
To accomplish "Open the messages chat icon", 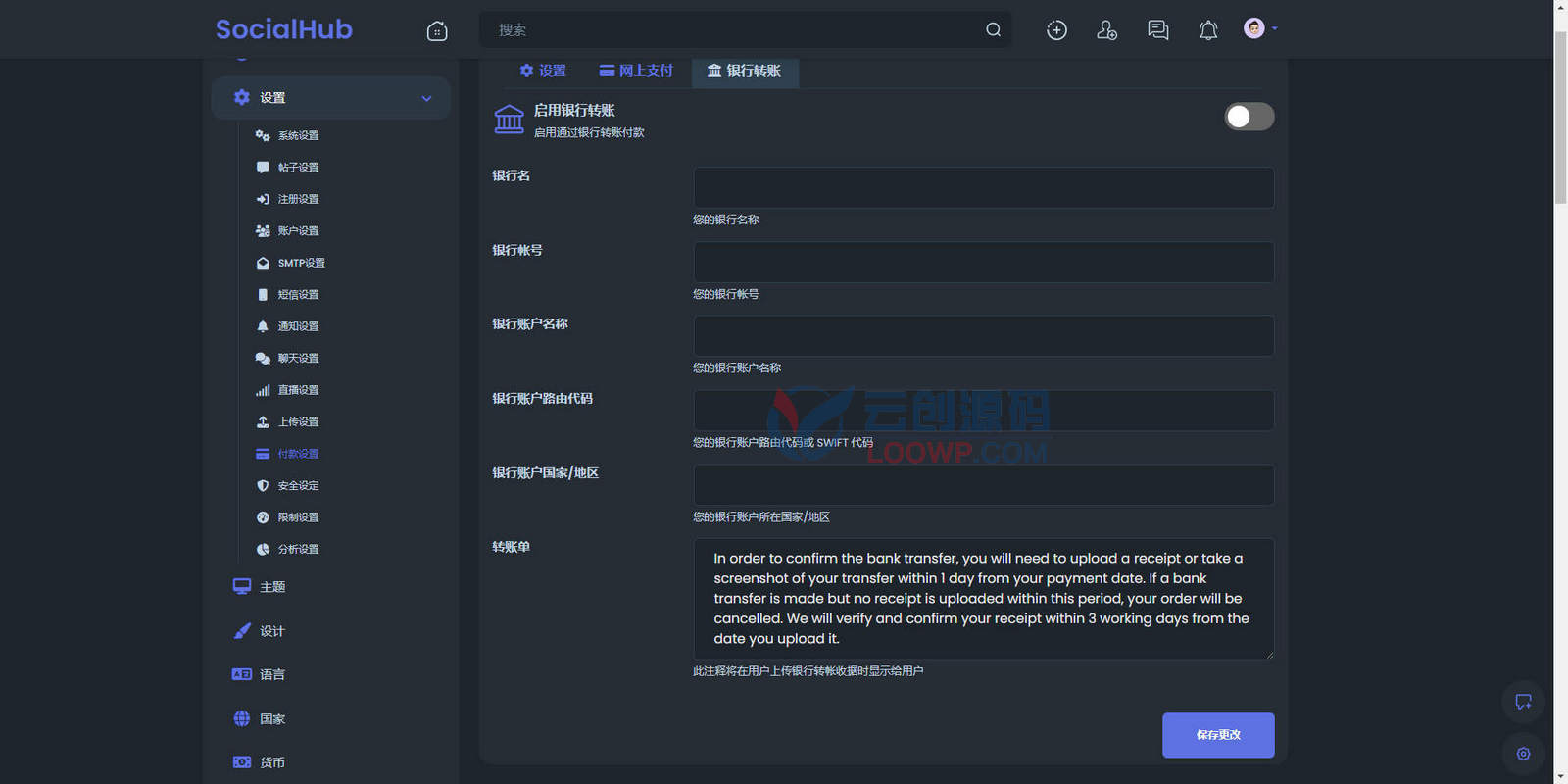I will coord(1158,30).
